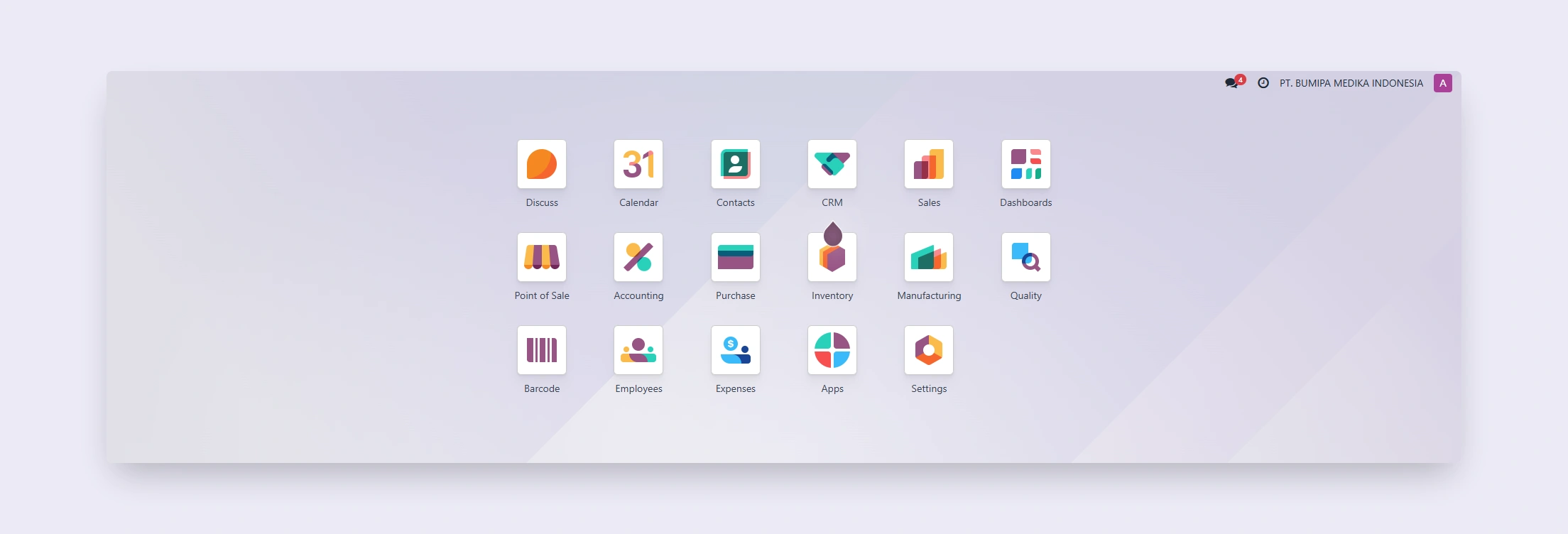Launch the Accounting app
This screenshot has height=534, width=1568.
point(638,257)
